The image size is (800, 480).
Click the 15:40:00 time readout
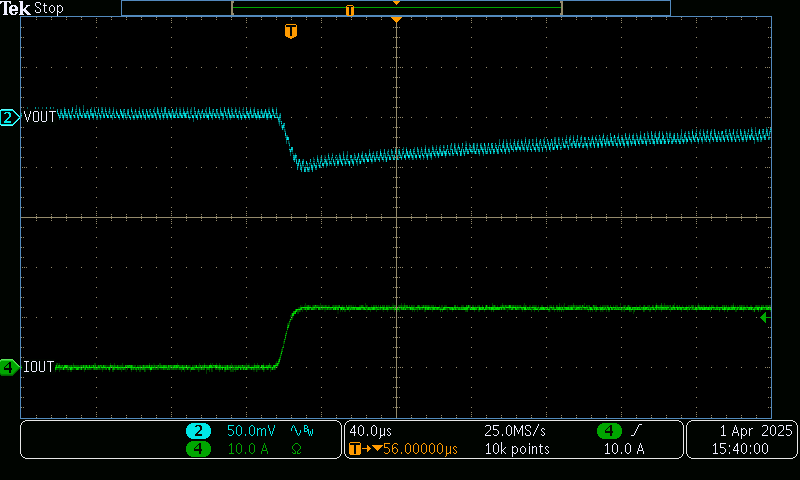point(740,449)
